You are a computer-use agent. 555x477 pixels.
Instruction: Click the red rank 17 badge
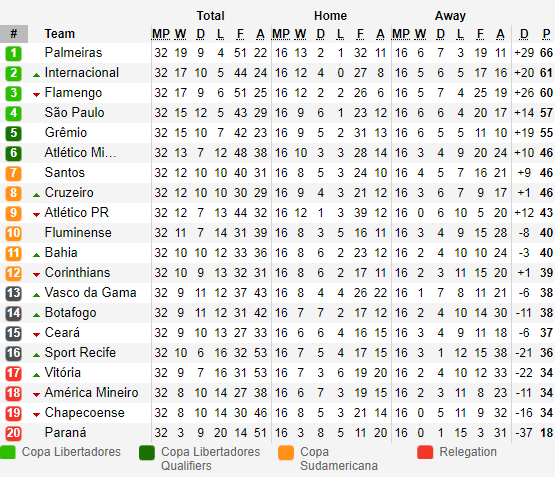coord(13,373)
